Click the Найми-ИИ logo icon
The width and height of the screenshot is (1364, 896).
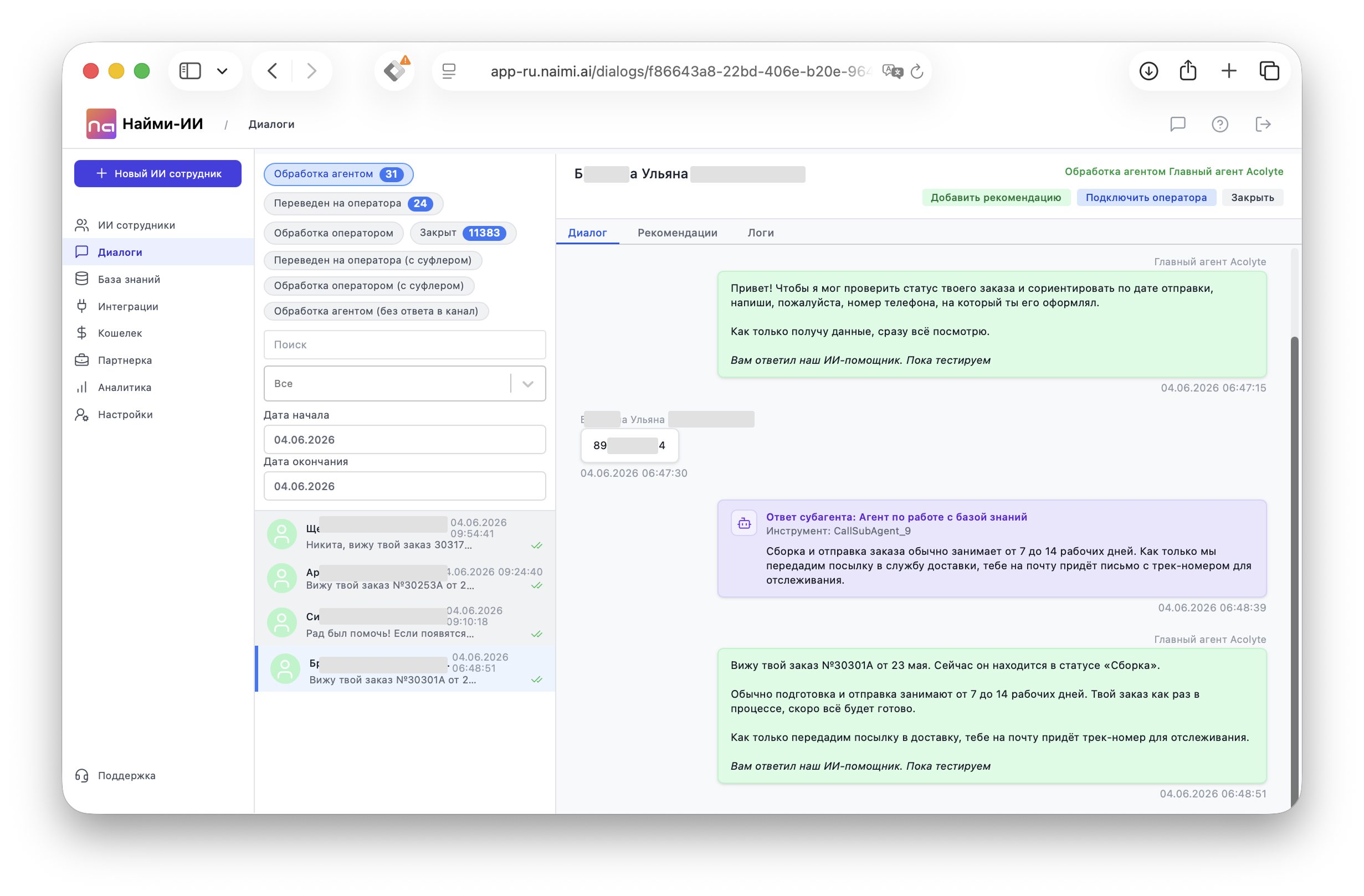[x=101, y=123]
